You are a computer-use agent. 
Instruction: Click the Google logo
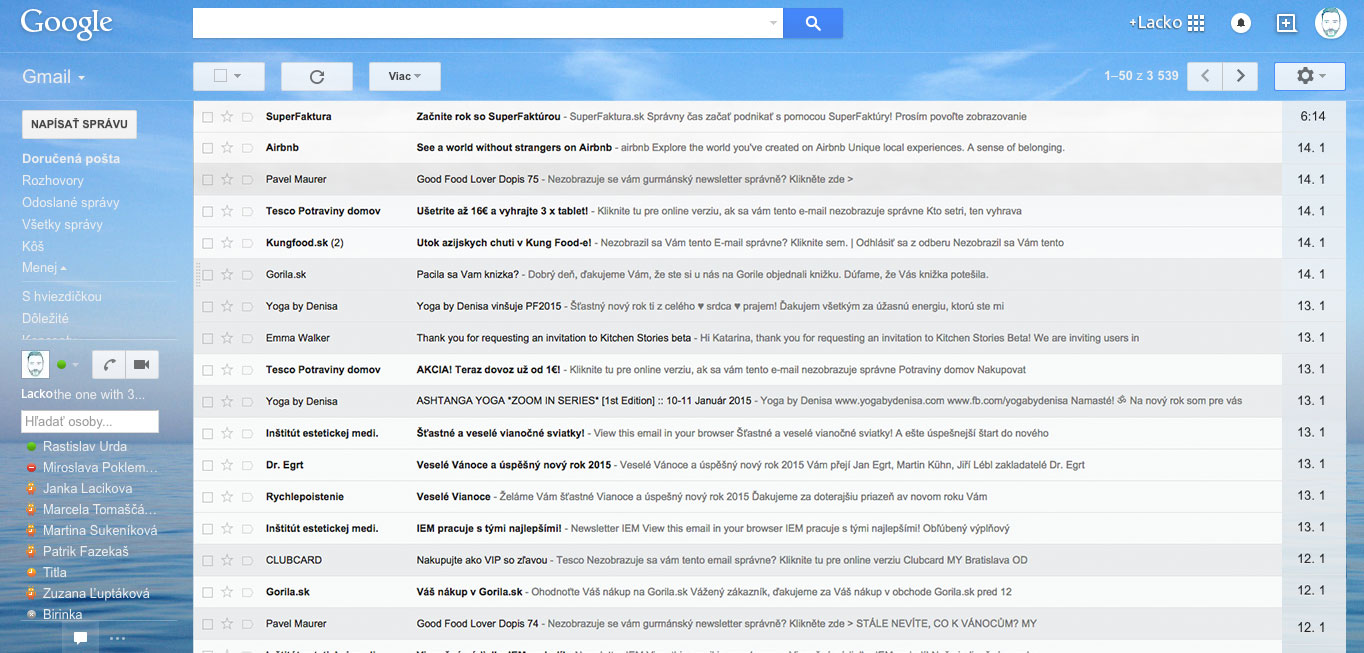pos(66,24)
